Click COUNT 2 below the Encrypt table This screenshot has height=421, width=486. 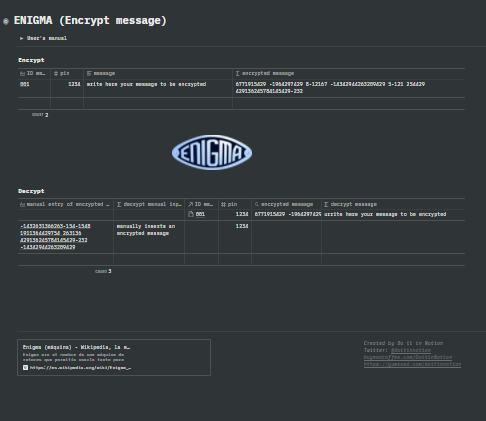(x=40, y=115)
